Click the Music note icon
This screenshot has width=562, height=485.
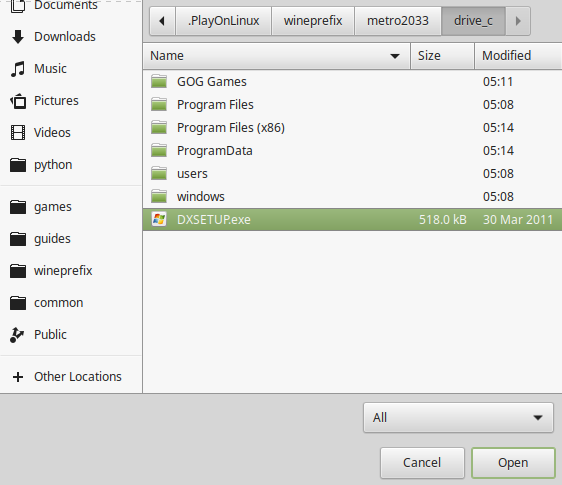click(x=18, y=69)
